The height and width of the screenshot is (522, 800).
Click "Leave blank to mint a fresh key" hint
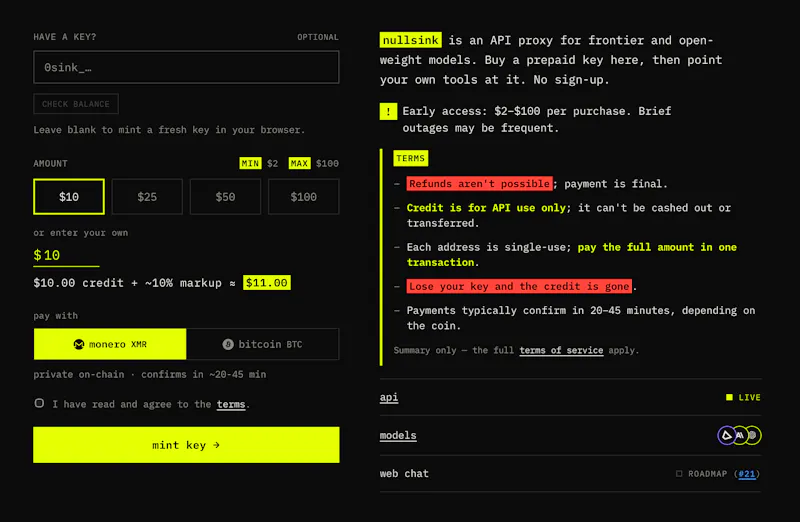click(169, 130)
